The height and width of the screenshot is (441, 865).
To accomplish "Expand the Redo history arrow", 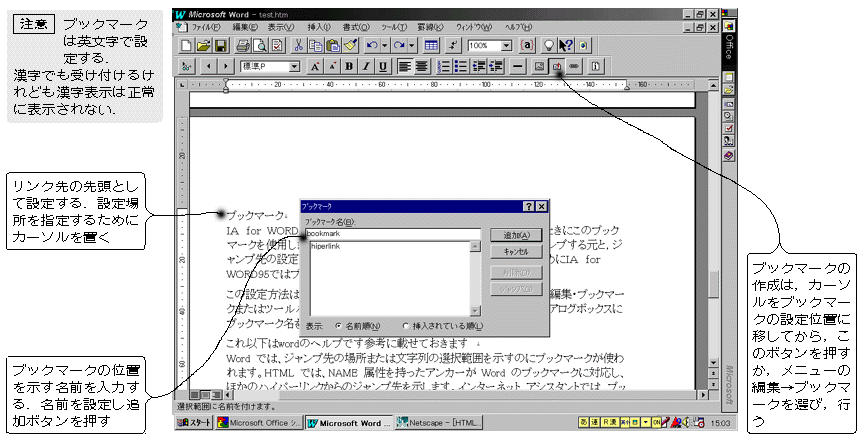I will [x=412, y=45].
